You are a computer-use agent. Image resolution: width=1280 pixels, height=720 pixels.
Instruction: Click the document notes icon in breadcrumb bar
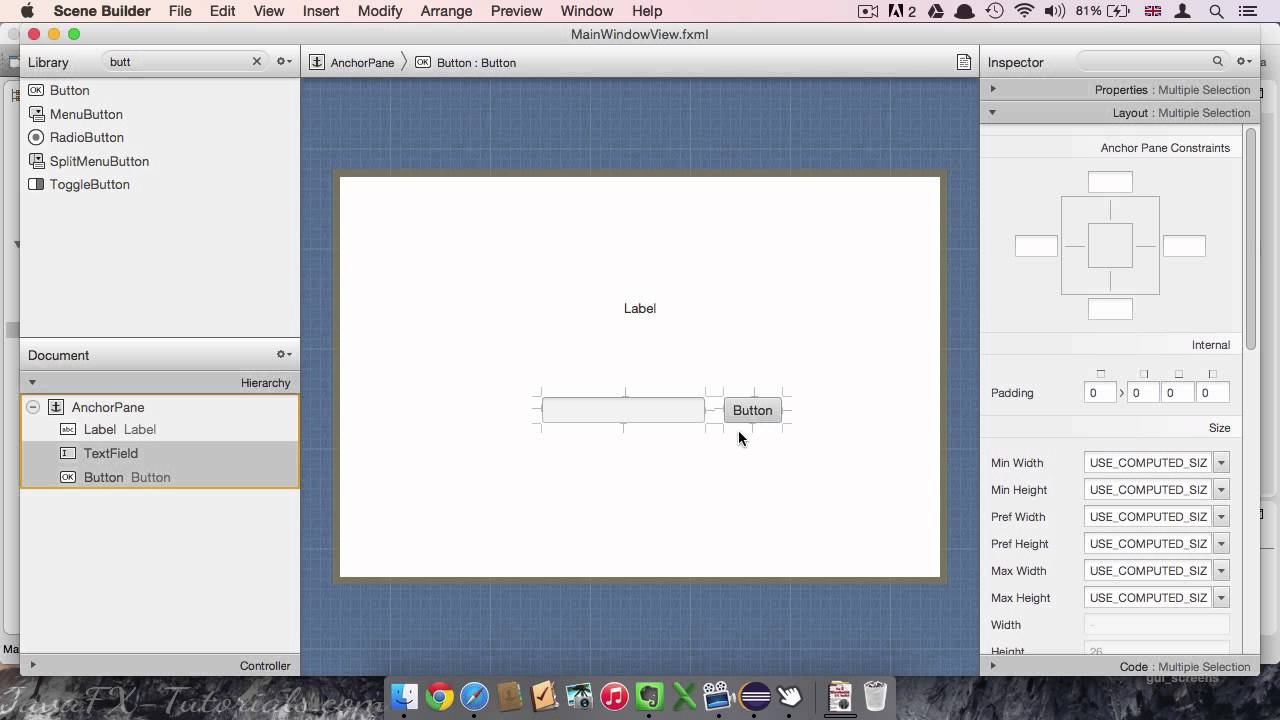coord(964,62)
